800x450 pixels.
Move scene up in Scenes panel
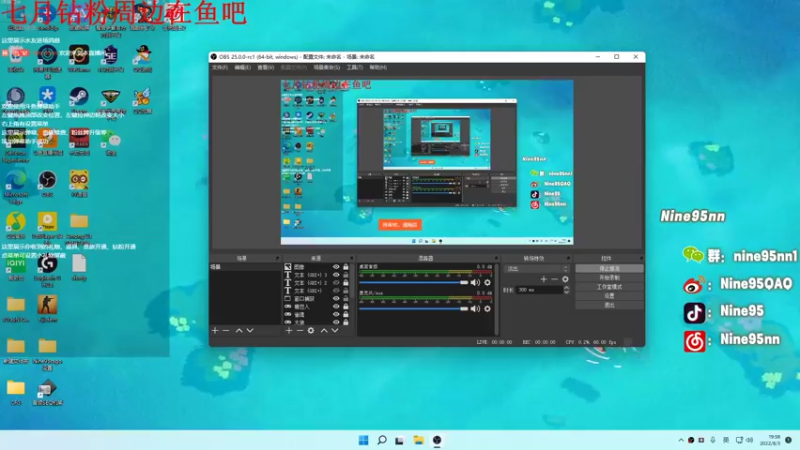pyautogui.click(x=239, y=331)
